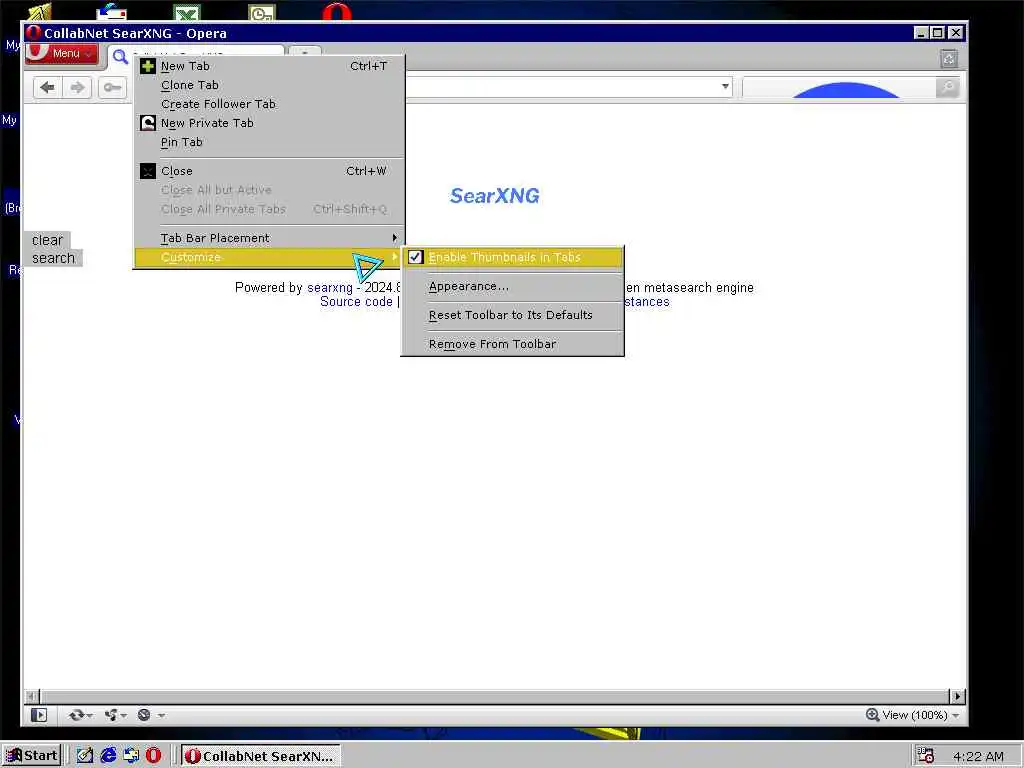Launch Internet Explorer from quick launch
Image resolution: width=1024 pixels, height=768 pixels.
tap(108, 756)
